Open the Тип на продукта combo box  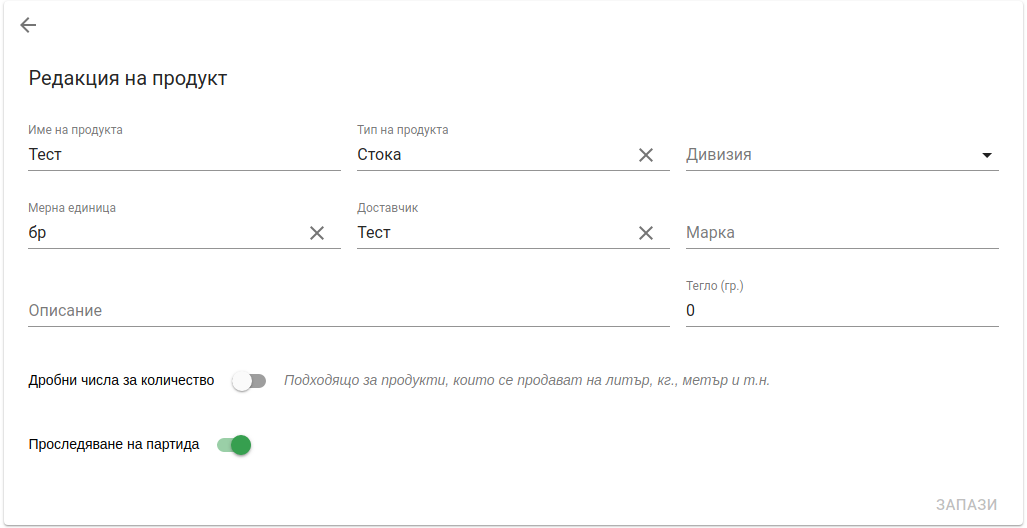[495, 155]
